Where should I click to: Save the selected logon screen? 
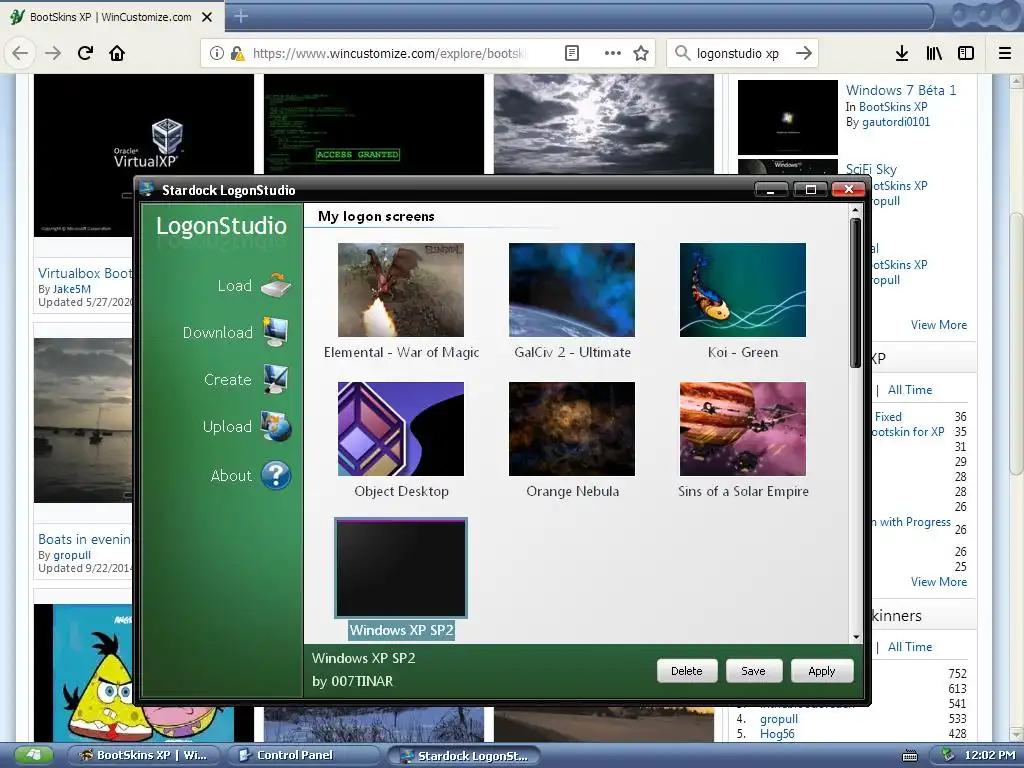point(753,671)
